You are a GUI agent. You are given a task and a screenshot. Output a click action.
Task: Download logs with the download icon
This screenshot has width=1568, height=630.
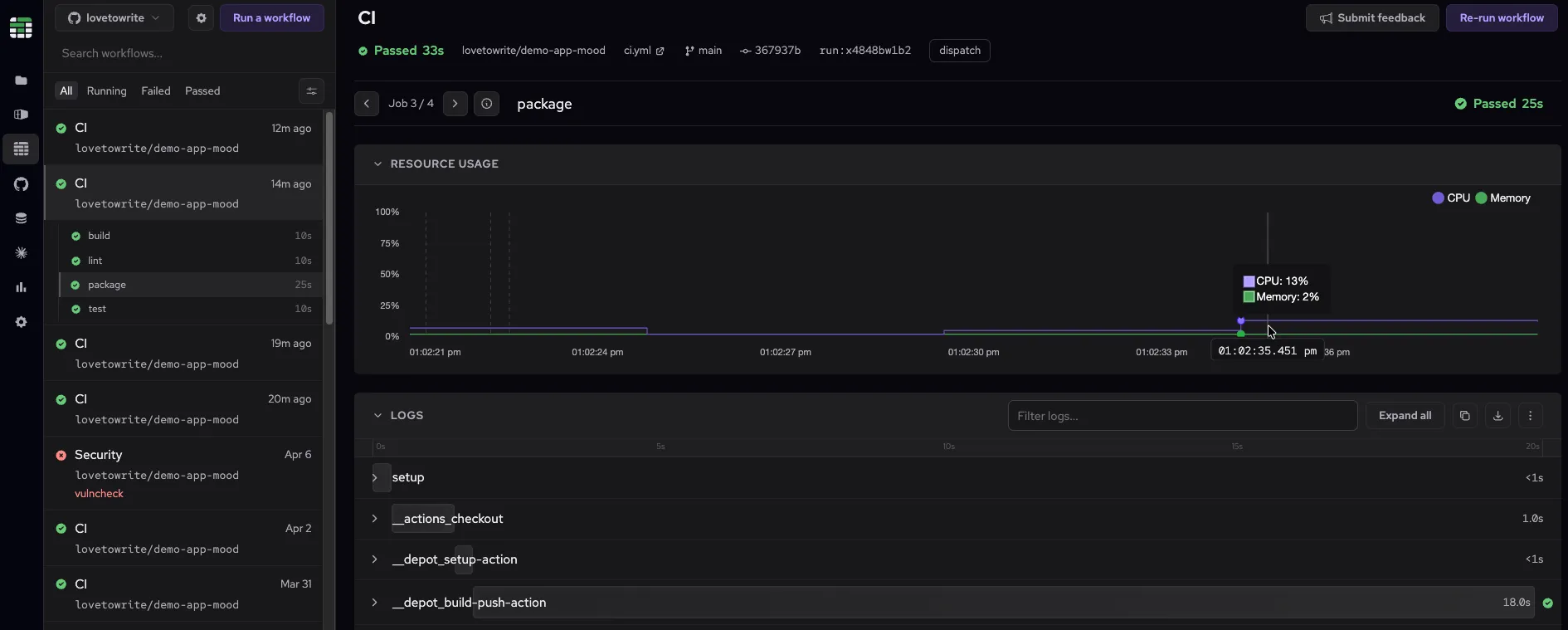(1497, 416)
